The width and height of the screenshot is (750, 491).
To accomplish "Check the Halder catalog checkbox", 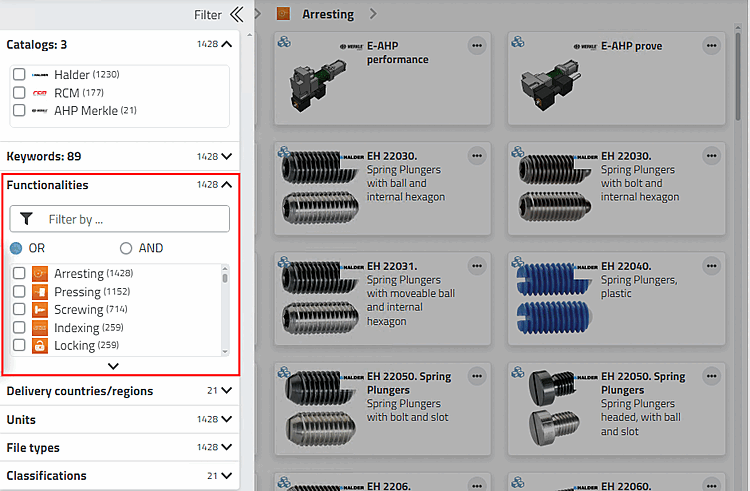I will click(x=19, y=74).
